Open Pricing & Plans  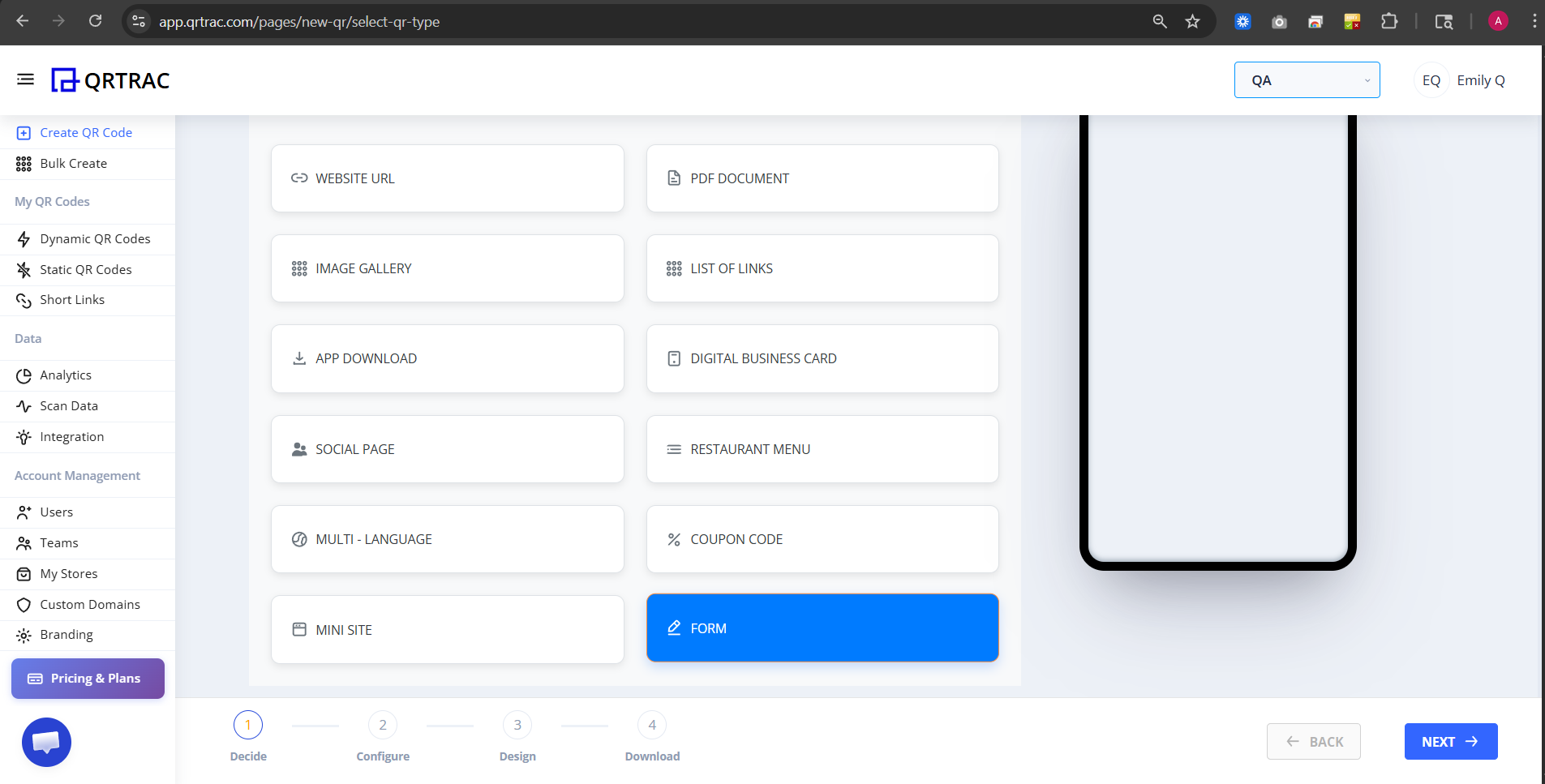87,678
